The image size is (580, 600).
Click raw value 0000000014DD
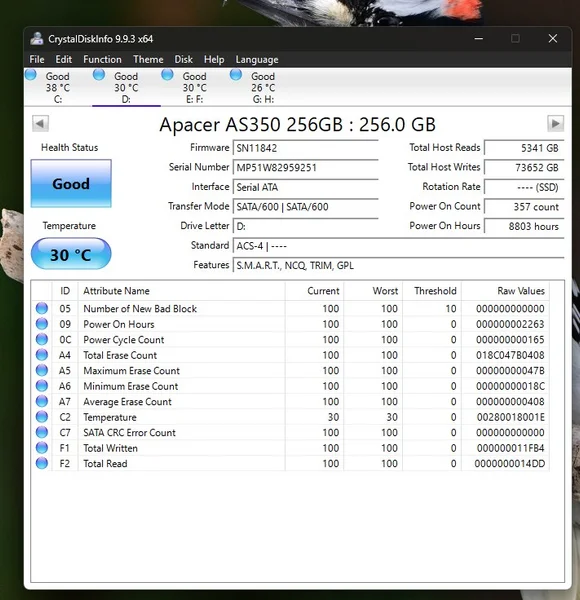pos(510,464)
